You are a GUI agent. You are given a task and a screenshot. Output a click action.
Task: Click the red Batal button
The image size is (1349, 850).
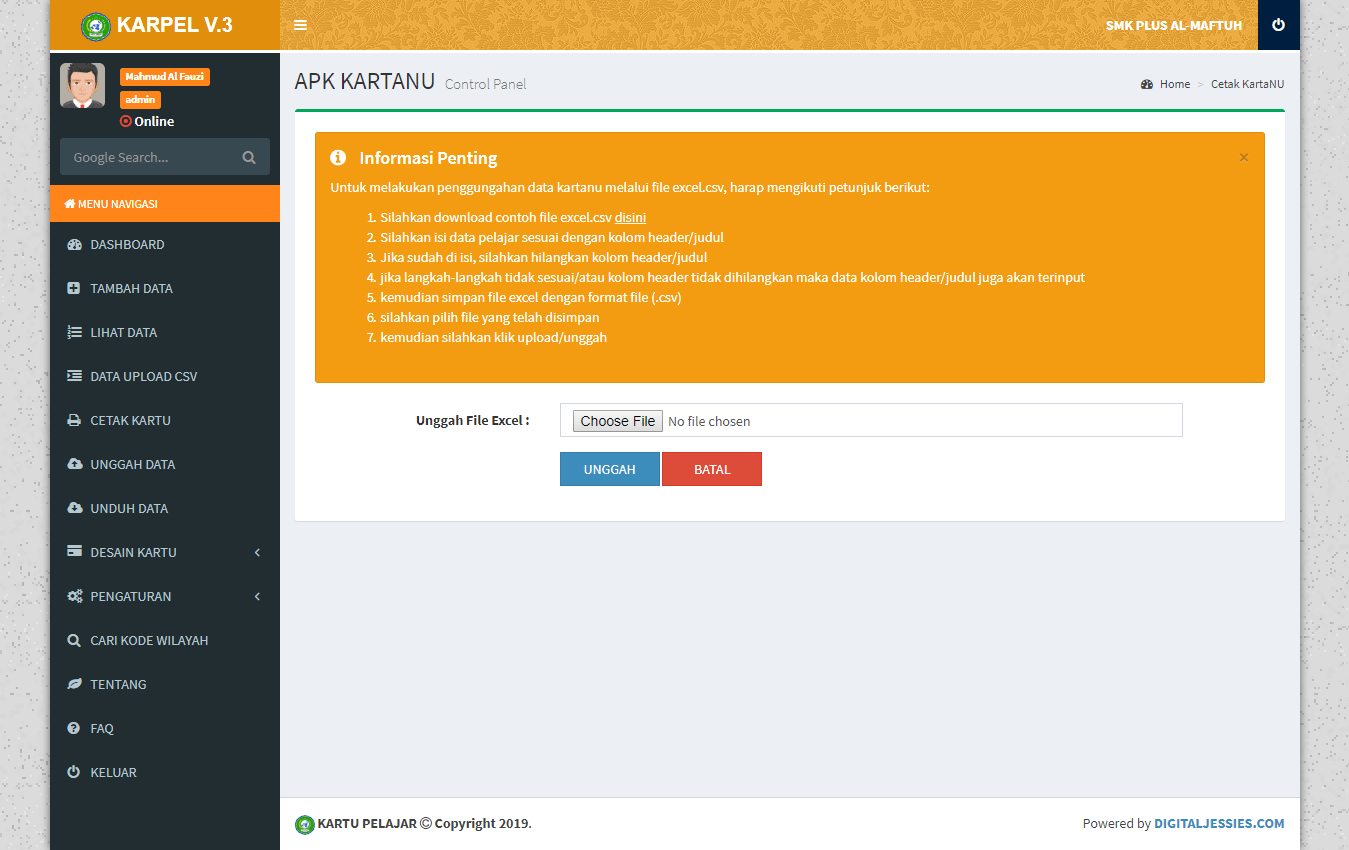coord(712,469)
